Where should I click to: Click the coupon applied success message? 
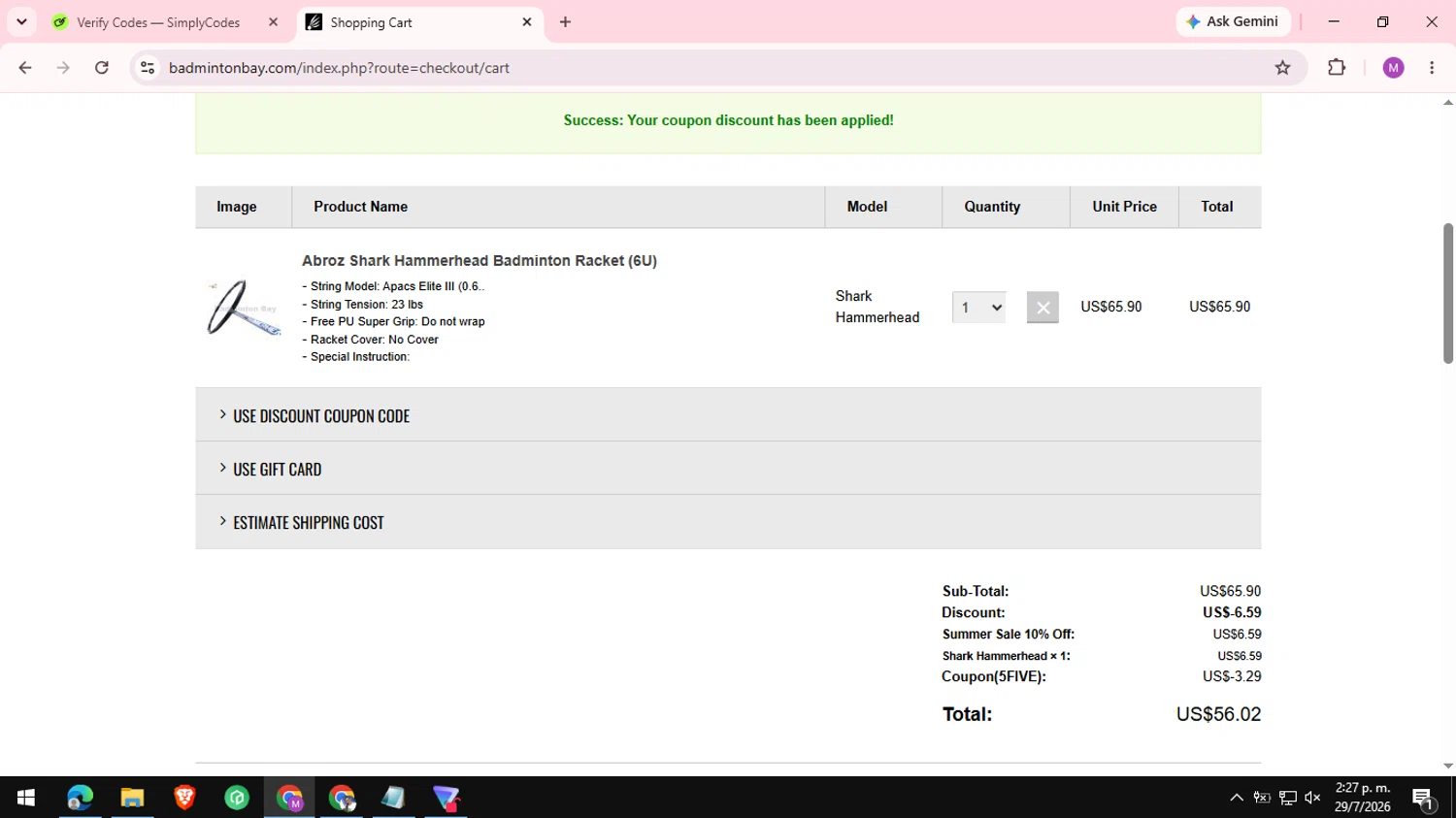[729, 120]
